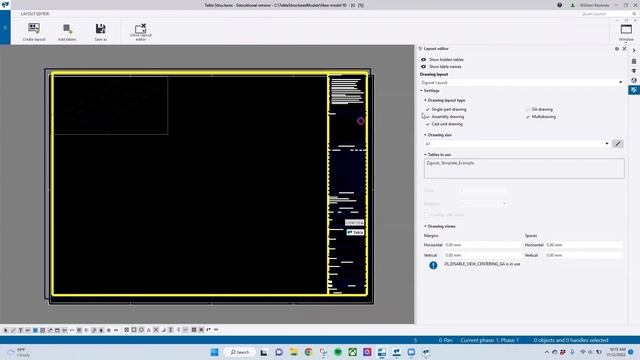This screenshot has width=640, height=360.
Task: Open the blue file menu strip
Action: pos(5,28)
